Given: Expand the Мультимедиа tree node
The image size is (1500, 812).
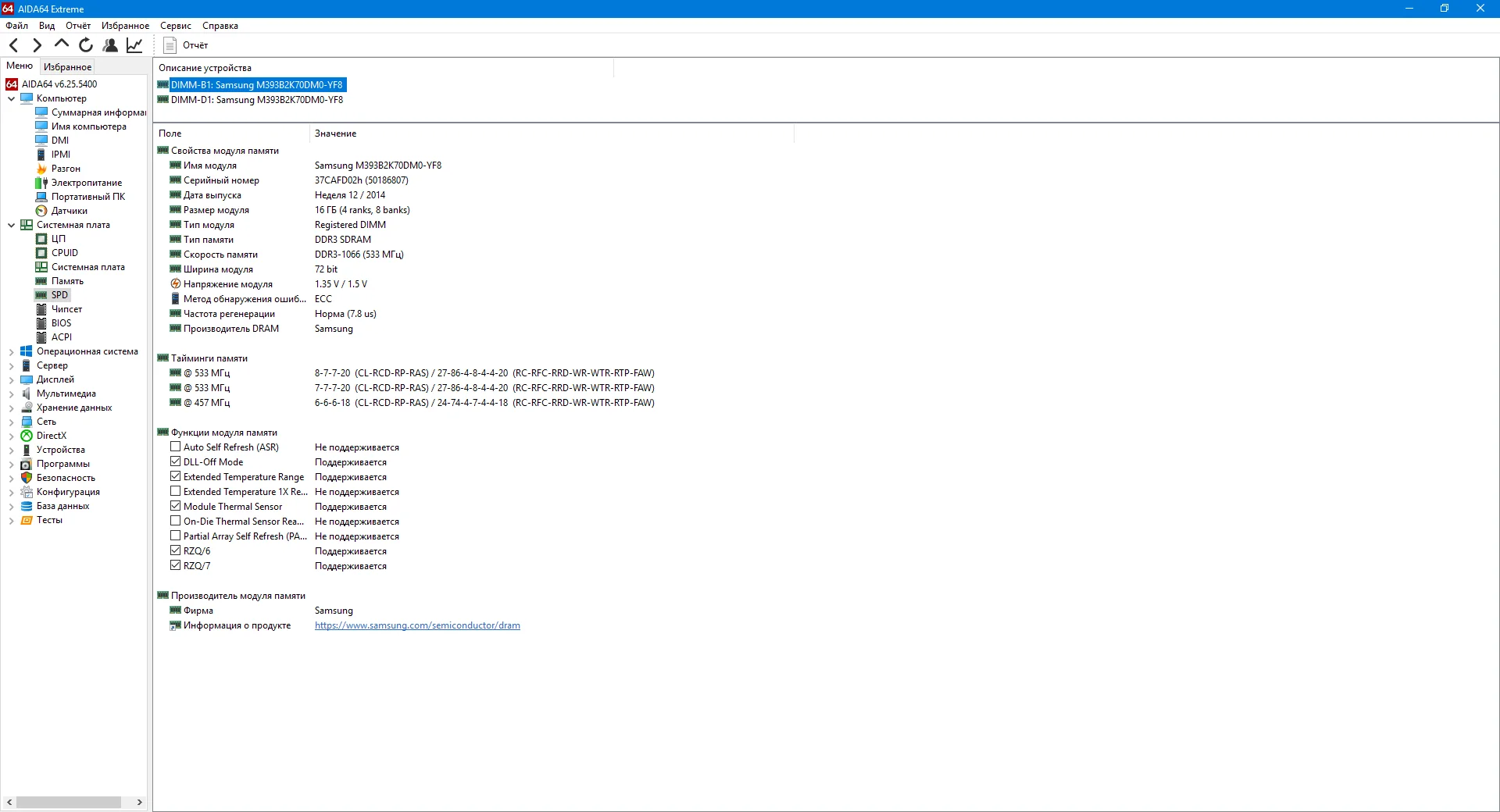Looking at the screenshot, I should [11, 394].
